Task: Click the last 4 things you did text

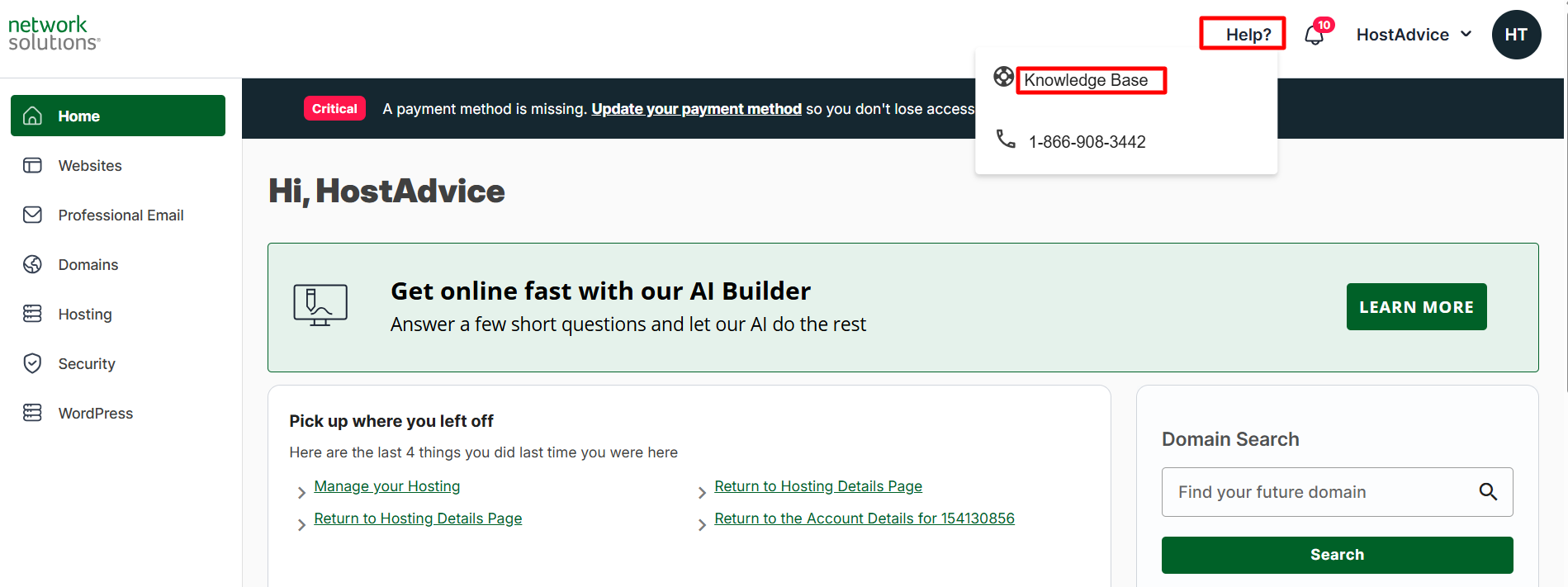Action: coord(483,452)
